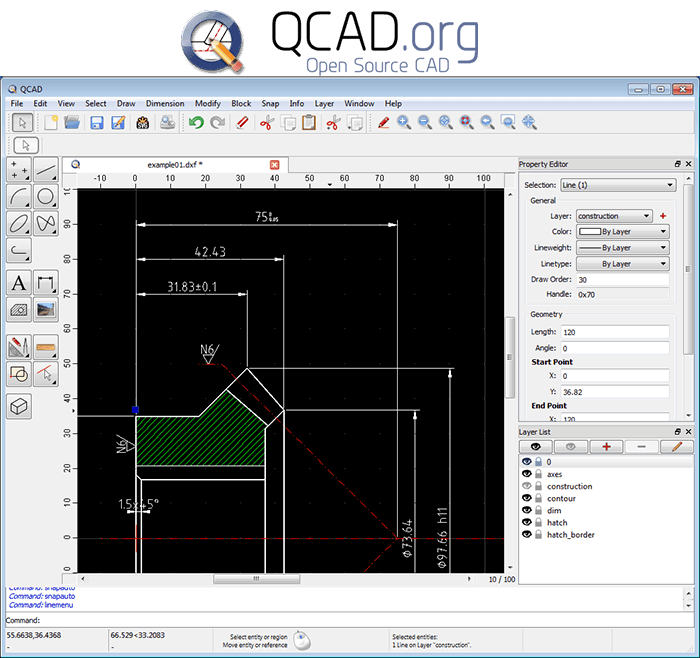
Task: Open the Layer dropdown set to construction
Action: [x=614, y=216]
